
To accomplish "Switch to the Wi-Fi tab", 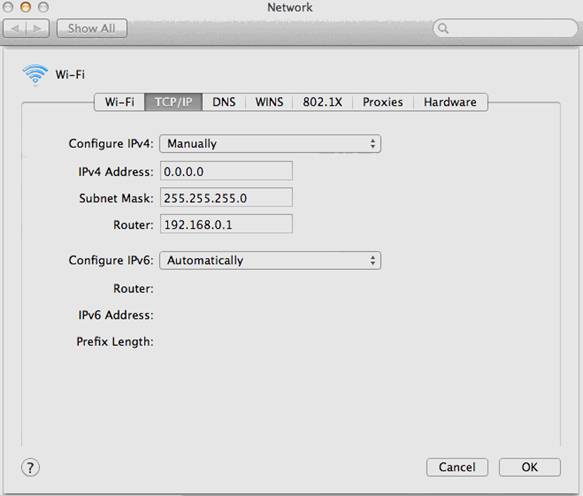I will 119,102.
